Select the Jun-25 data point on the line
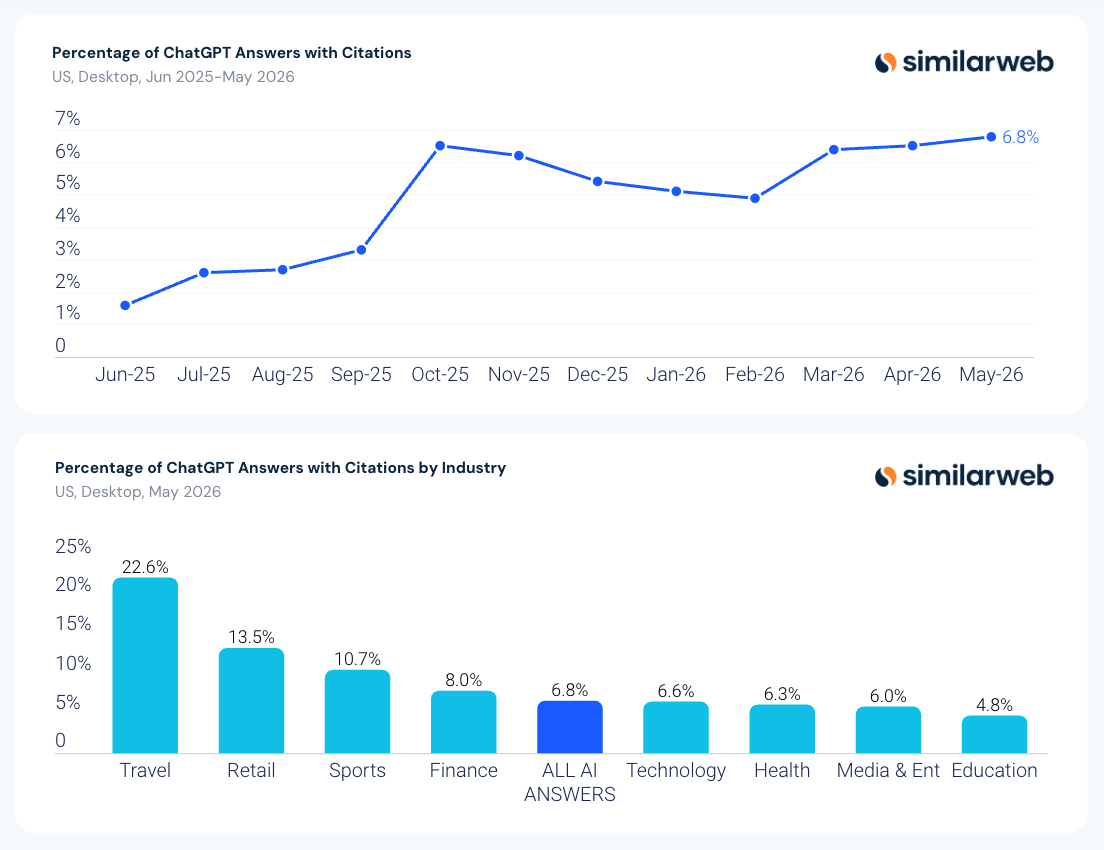This screenshot has width=1104, height=850. [x=125, y=306]
